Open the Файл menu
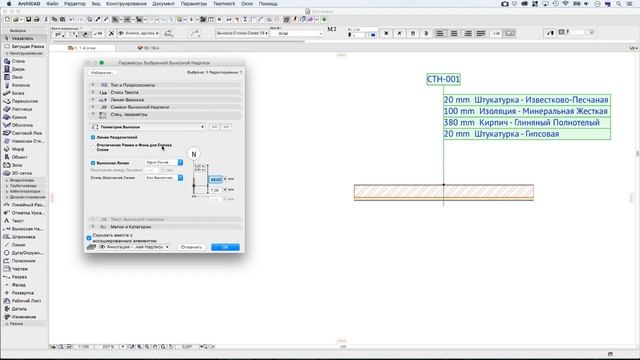 (52, 4)
